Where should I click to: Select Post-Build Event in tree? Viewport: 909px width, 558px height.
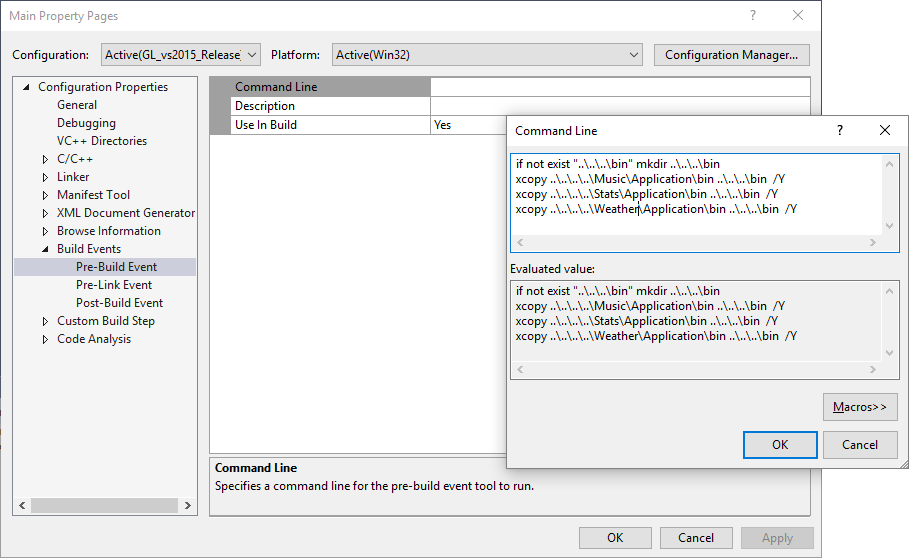119,303
